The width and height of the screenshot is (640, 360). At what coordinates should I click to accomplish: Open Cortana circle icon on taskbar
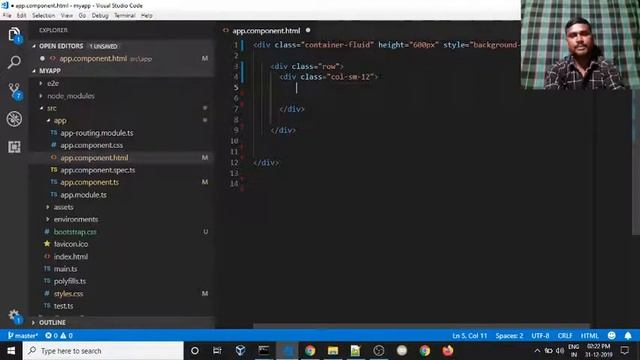[195, 351]
